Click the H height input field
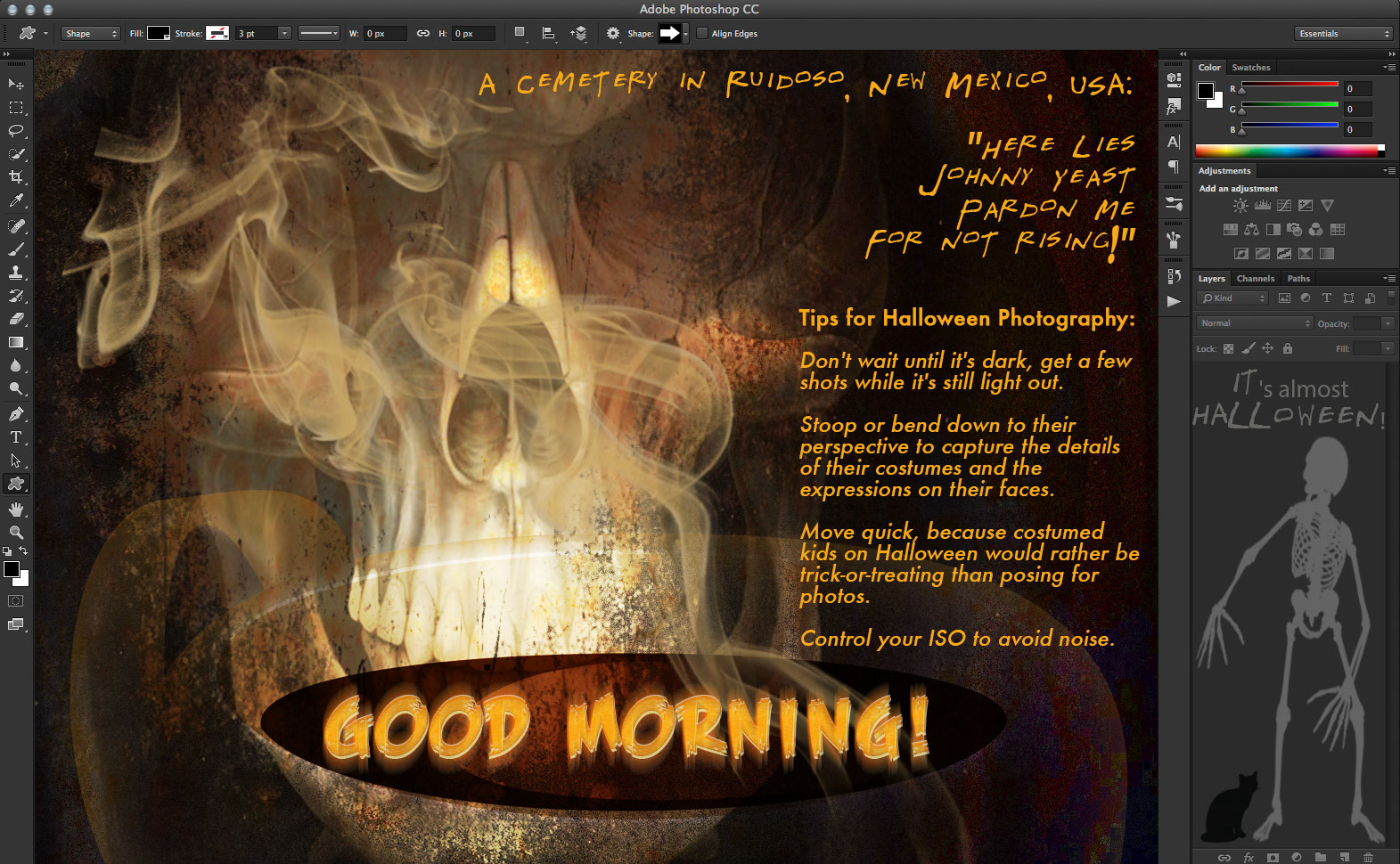The width and height of the screenshot is (1400, 864). (x=474, y=34)
